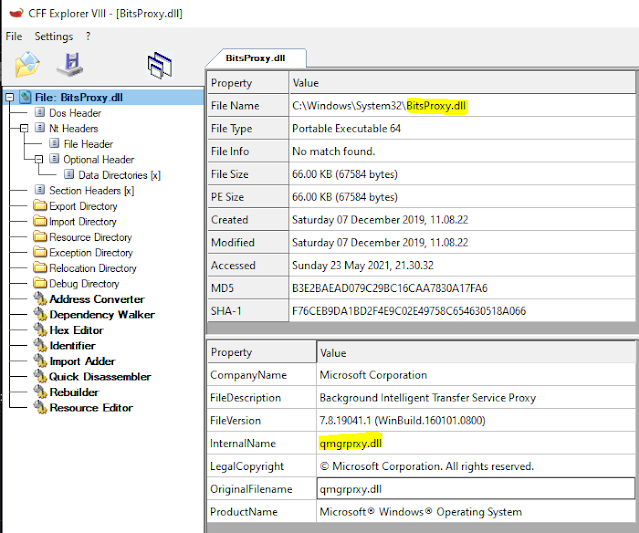Collapse the Optional Header tree node

(x=39, y=159)
